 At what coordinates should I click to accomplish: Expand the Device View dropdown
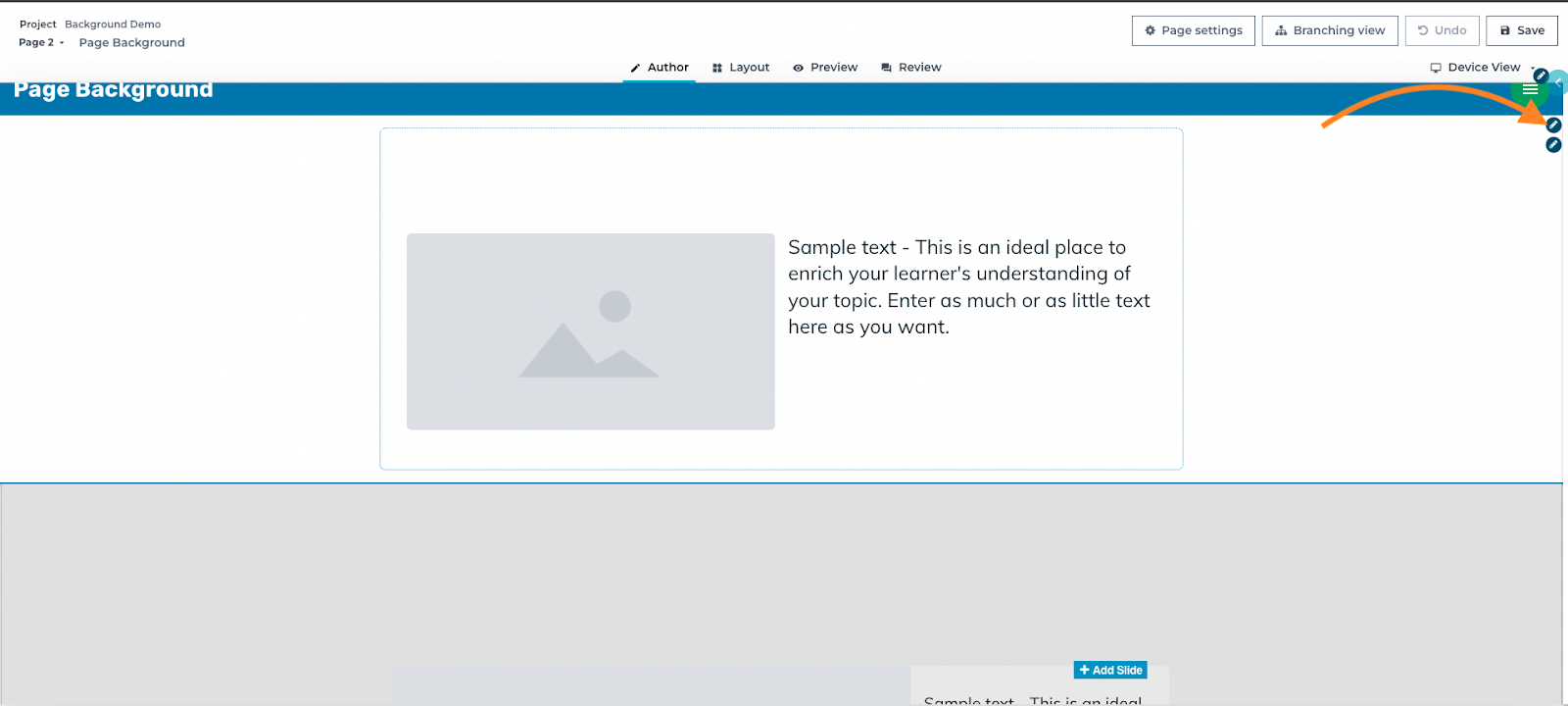click(1482, 68)
